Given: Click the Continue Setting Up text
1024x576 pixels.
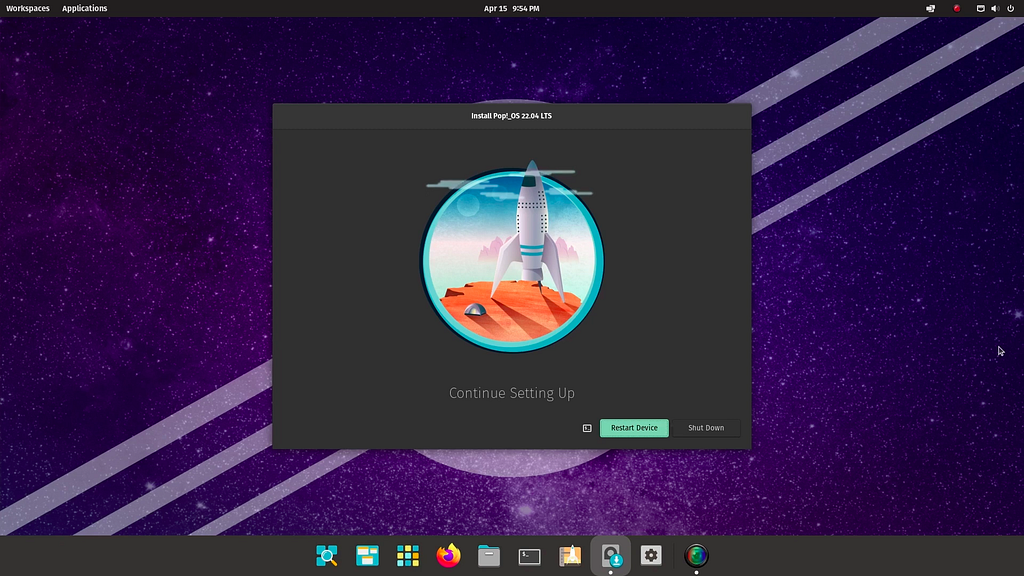Looking at the screenshot, I should tap(511, 393).
